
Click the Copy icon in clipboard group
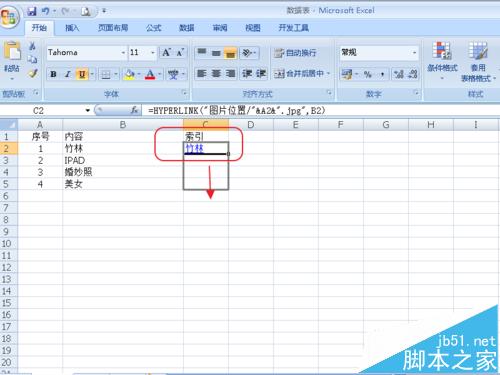click(x=32, y=59)
